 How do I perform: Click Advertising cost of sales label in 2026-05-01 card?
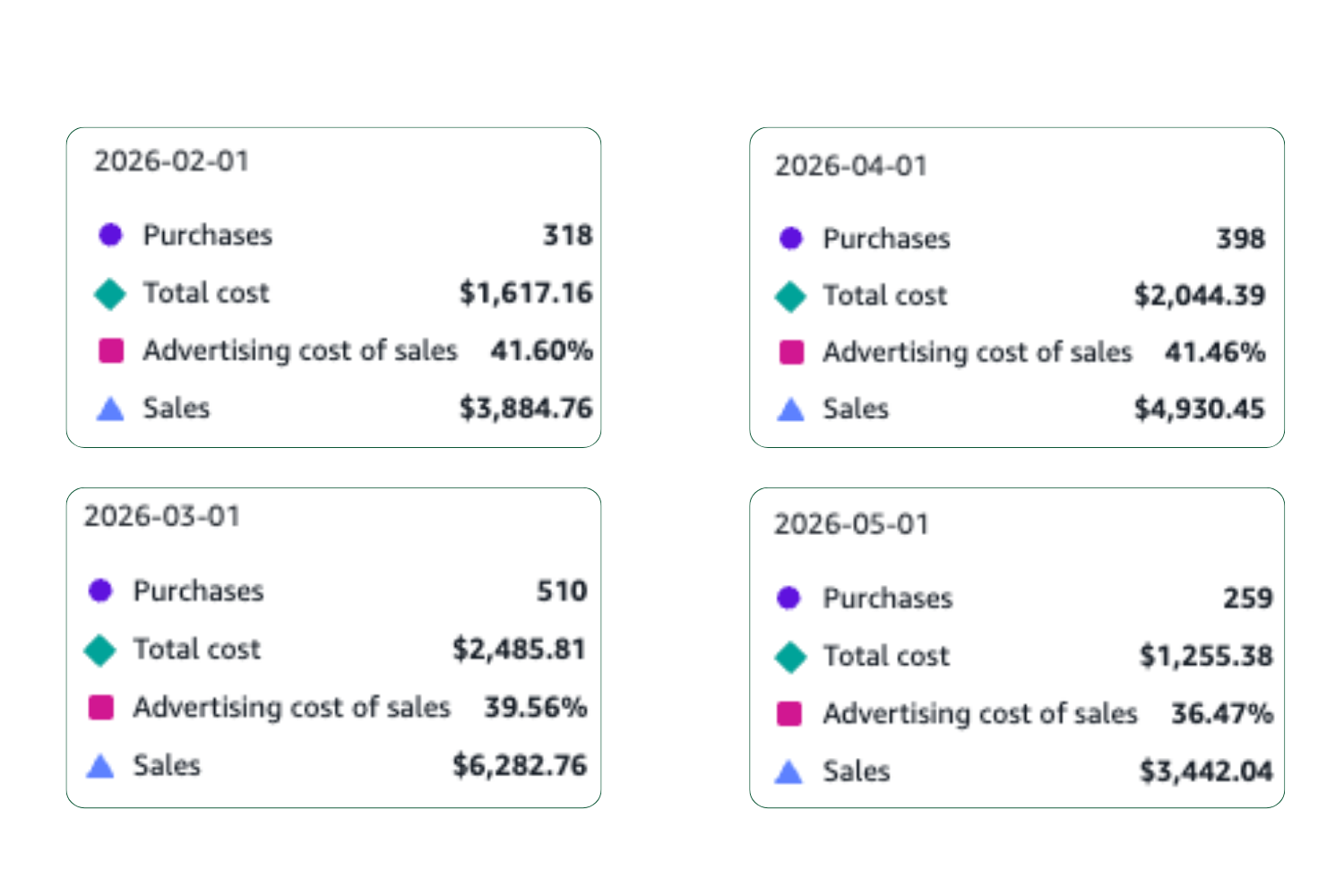pos(980,713)
